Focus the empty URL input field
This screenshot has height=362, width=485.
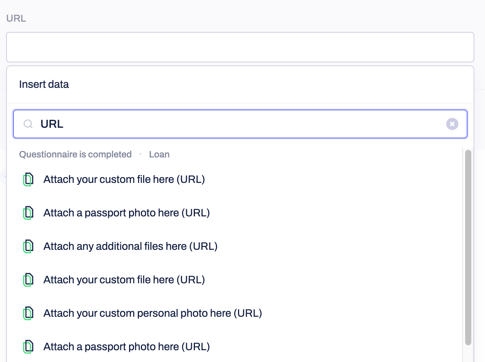(240, 47)
